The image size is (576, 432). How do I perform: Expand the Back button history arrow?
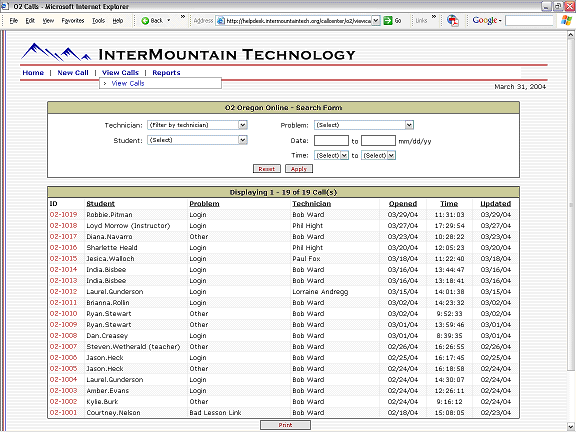169,21
